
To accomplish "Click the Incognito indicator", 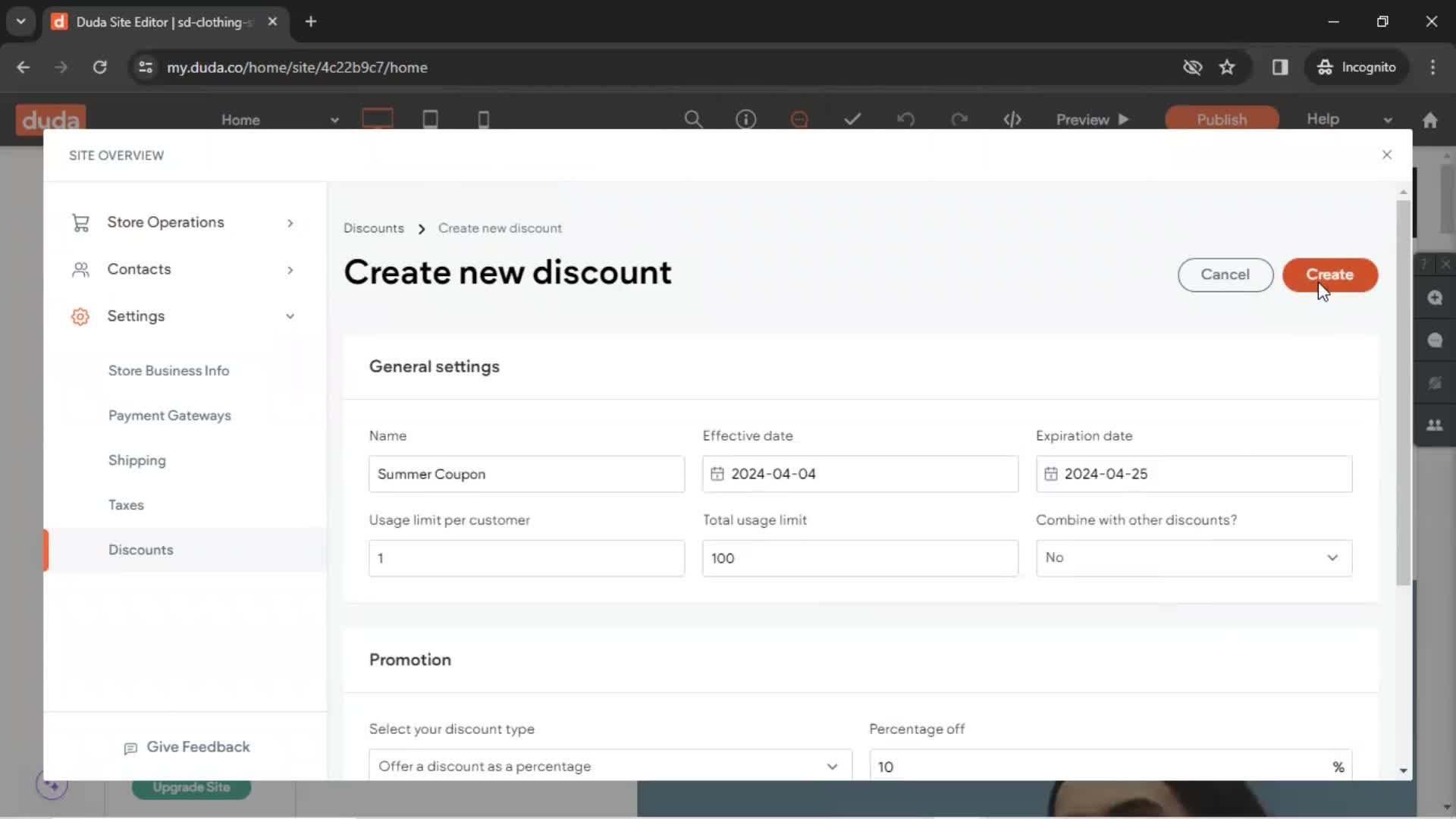I will [1356, 67].
